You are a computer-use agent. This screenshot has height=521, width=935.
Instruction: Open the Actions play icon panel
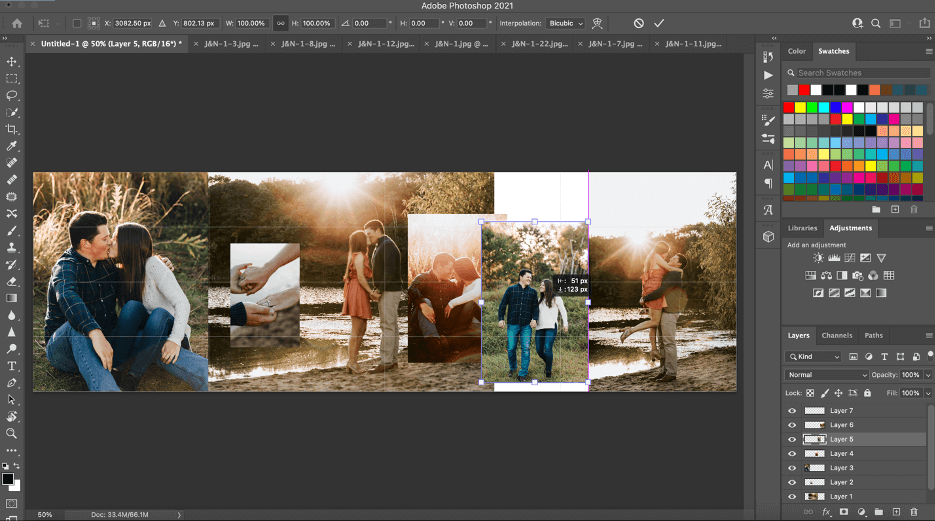[768, 75]
